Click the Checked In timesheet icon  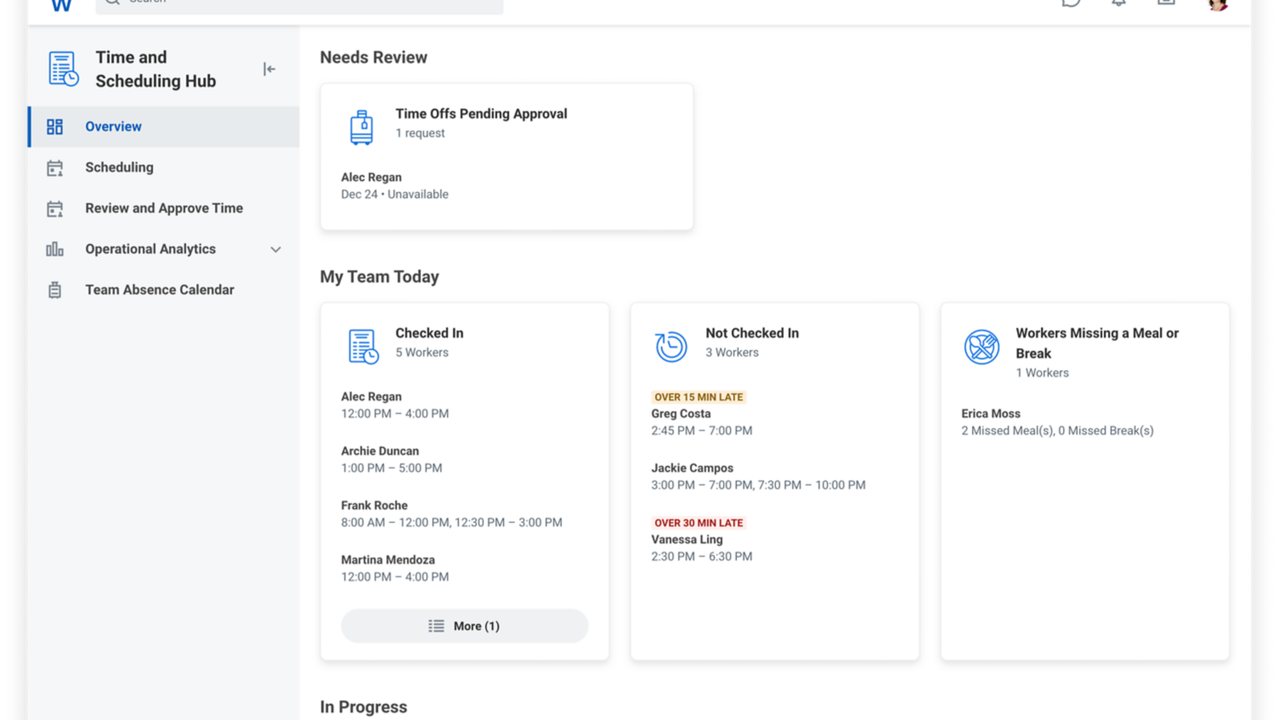362,346
